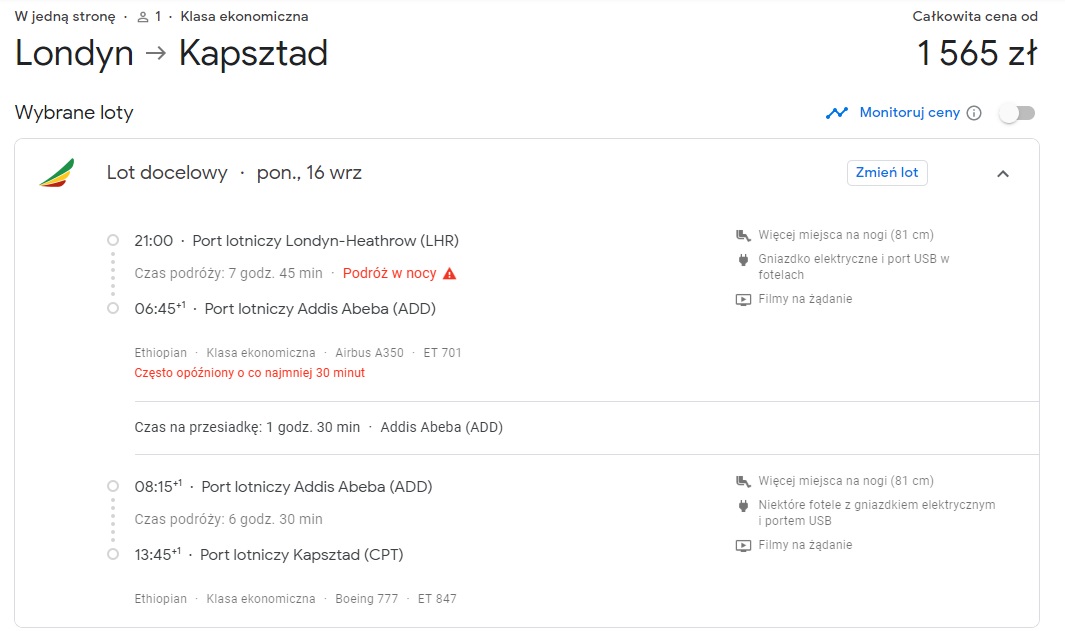The width and height of the screenshot is (1065, 631).
Task: Click the Ethiopian Airlines logo icon
Action: [57, 173]
